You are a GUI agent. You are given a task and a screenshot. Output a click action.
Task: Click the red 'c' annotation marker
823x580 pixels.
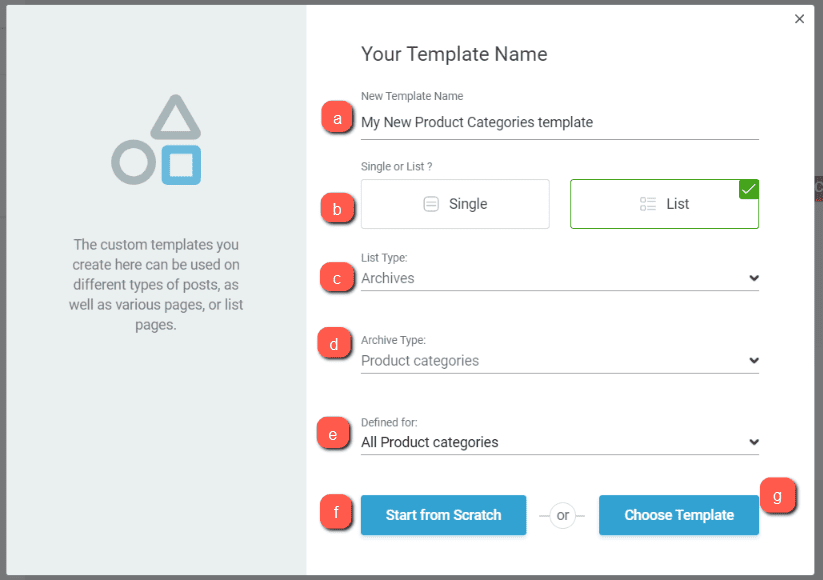coord(336,277)
